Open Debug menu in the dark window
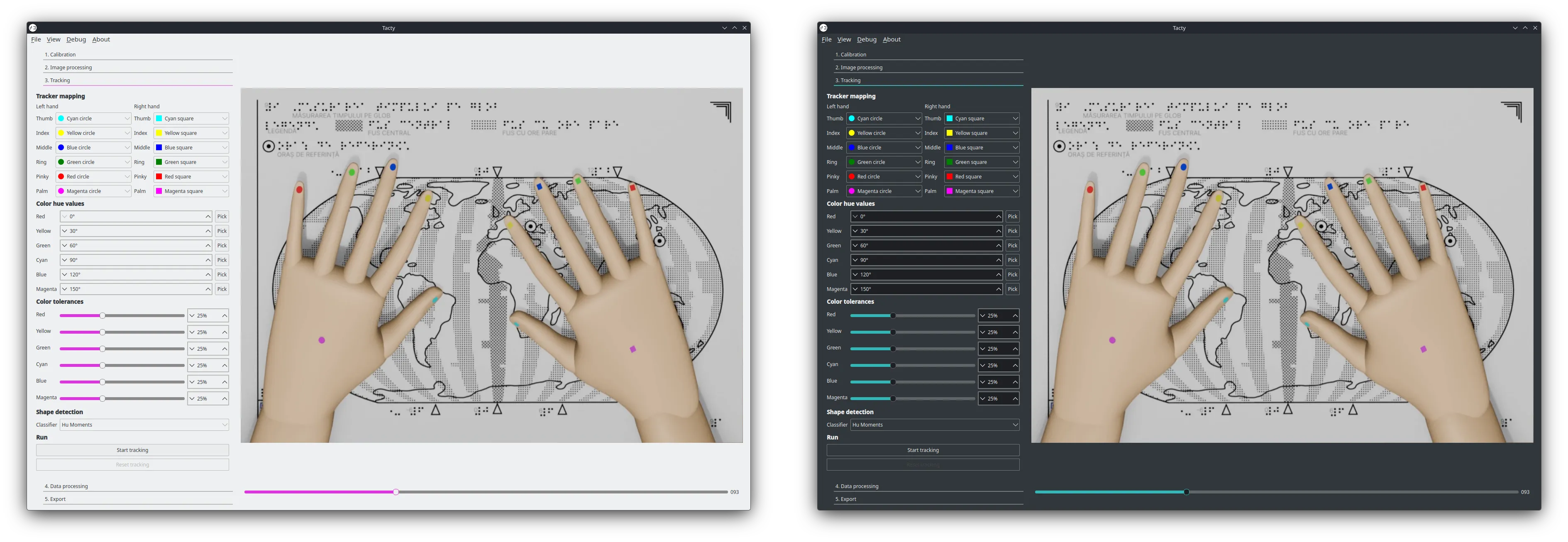Screen dimensions: 1568x542 pos(867,39)
